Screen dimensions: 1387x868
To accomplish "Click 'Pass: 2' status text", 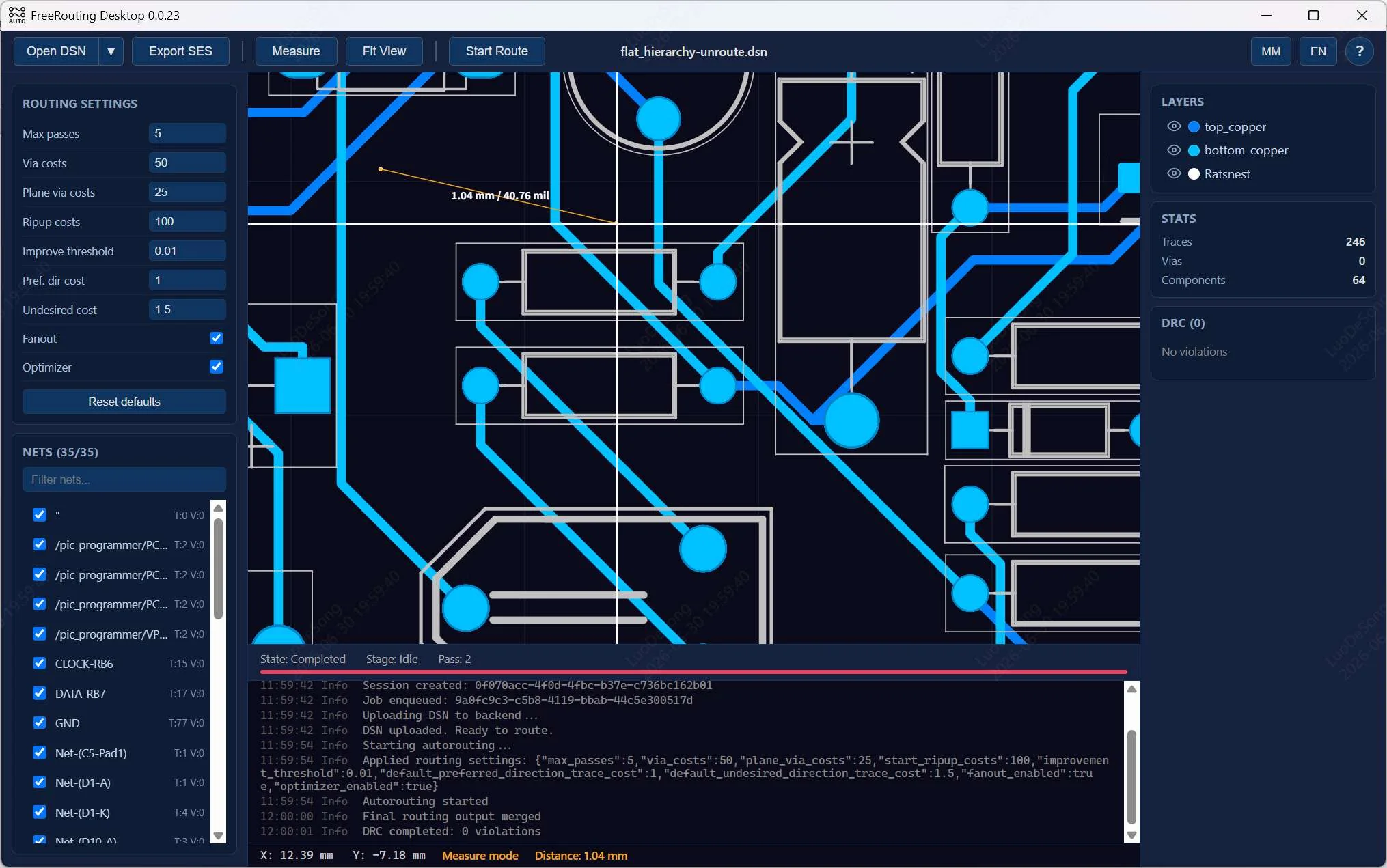I will click(x=454, y=659).
